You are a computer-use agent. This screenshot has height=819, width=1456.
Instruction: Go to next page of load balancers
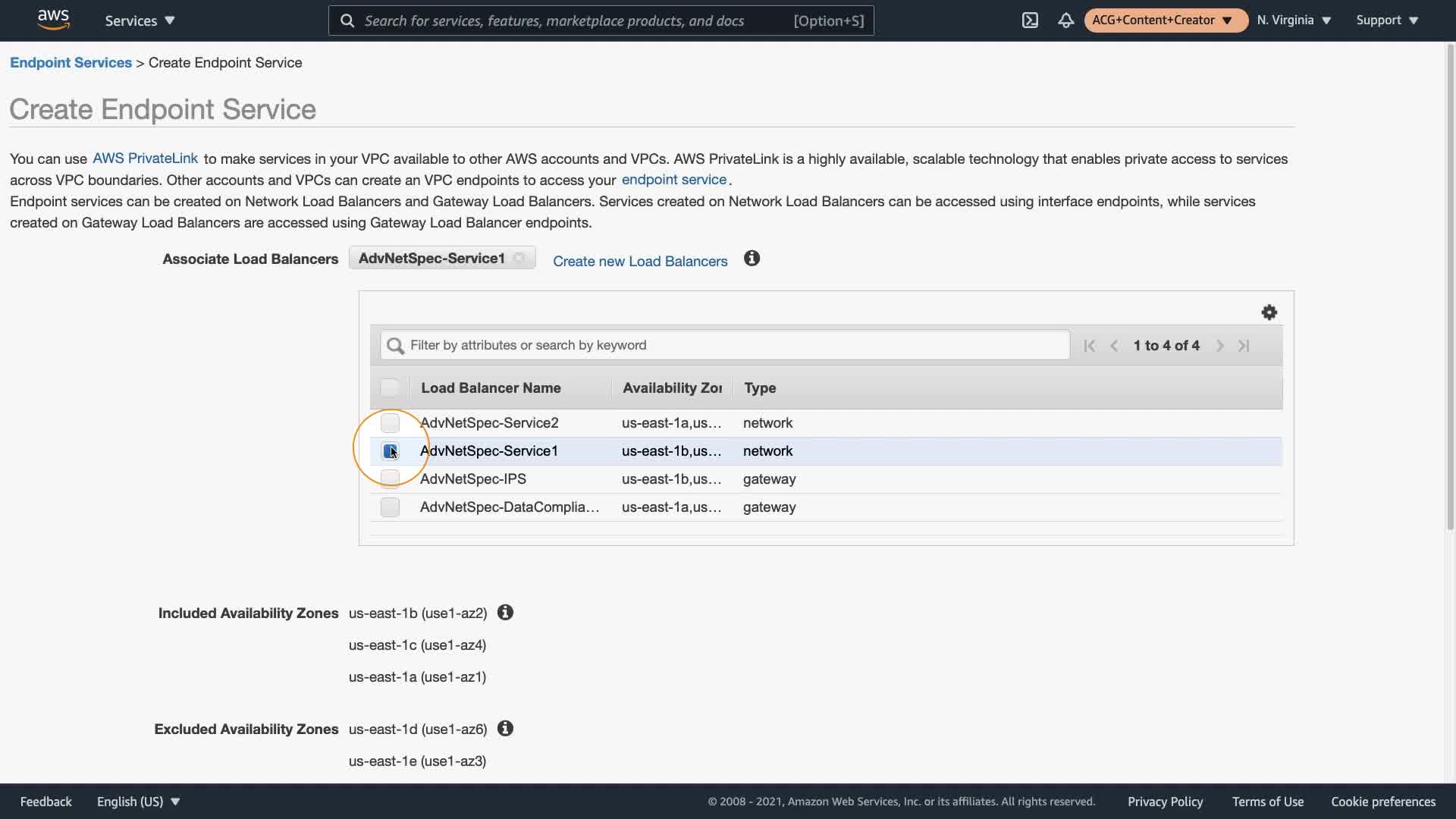pos(1219,346)
